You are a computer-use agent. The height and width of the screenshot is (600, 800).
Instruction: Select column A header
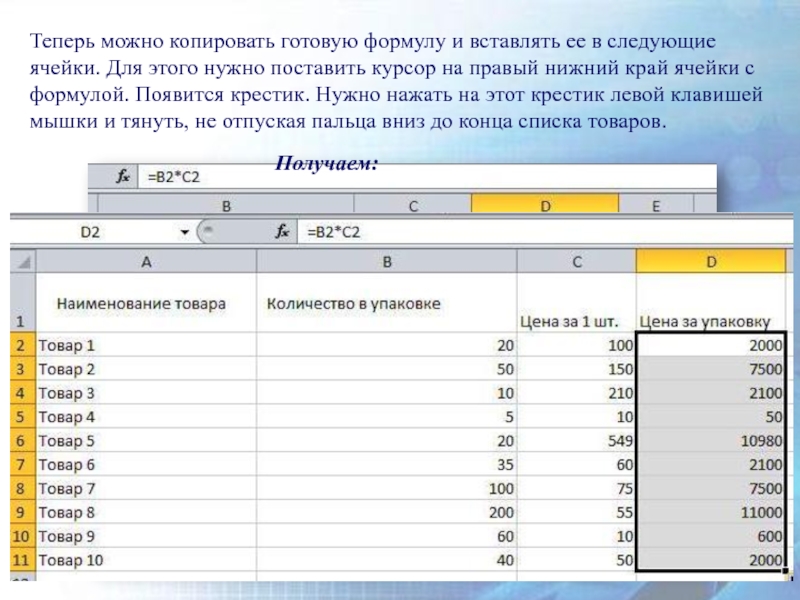pos(146,262)
